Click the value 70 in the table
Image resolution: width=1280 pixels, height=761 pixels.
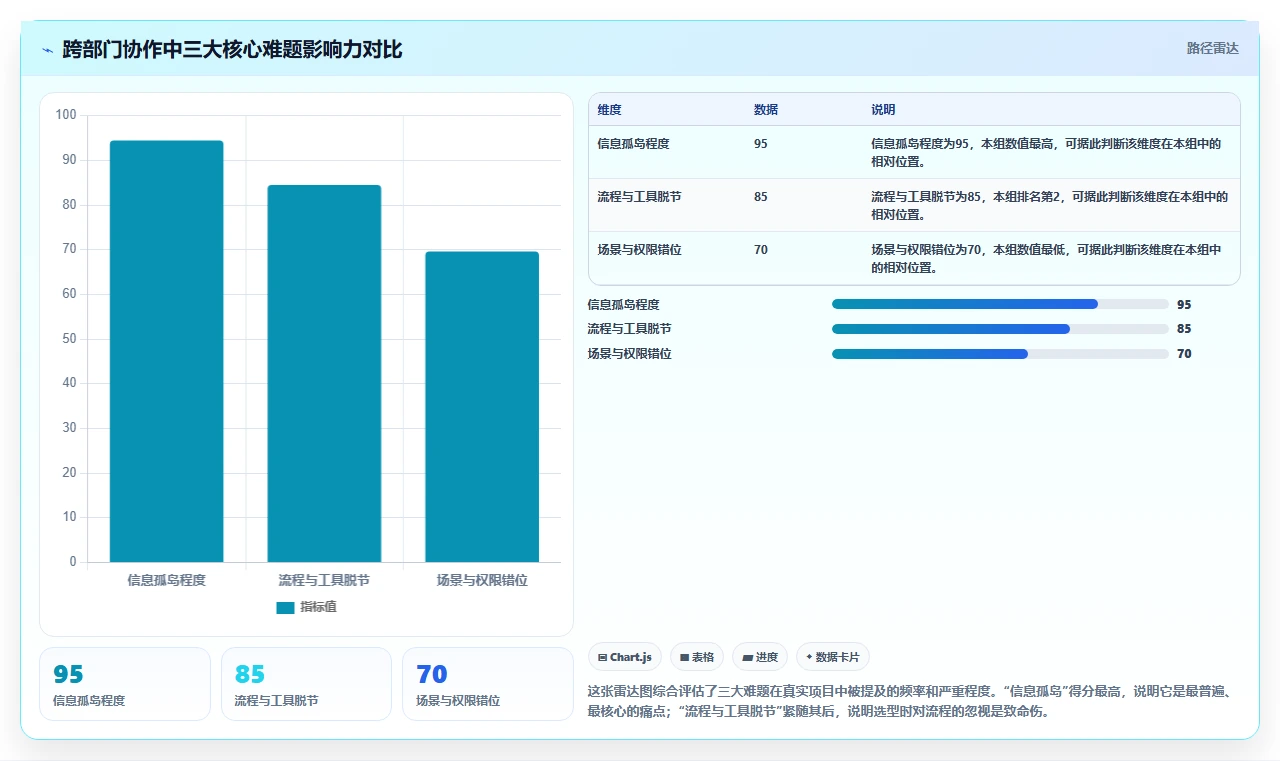(761, 250)
